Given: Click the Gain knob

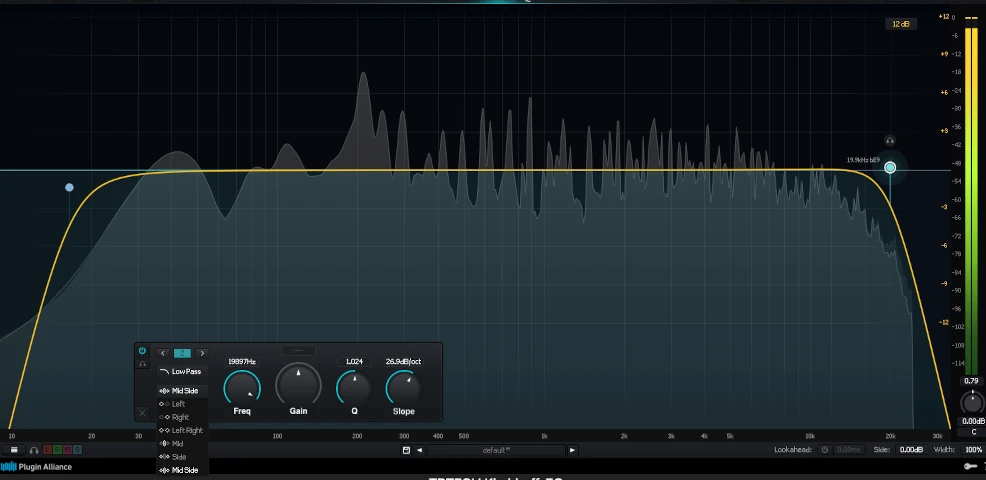Looking at the screenshot, I should [298, 386].
